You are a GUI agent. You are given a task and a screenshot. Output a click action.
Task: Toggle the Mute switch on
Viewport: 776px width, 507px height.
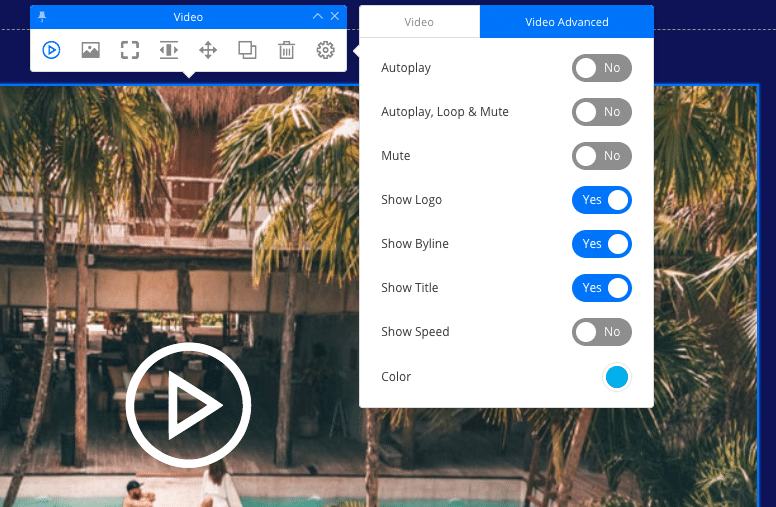[601, 156]
